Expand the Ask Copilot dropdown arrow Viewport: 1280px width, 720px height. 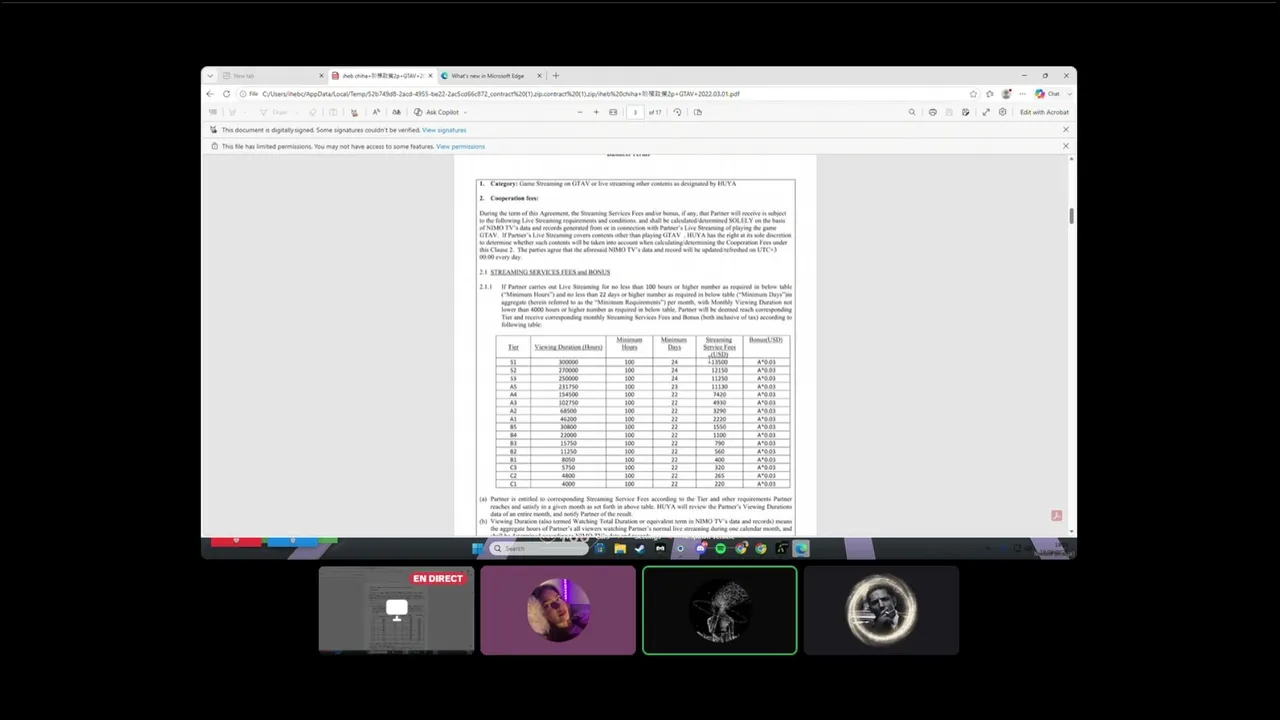[x=465, y=112]
